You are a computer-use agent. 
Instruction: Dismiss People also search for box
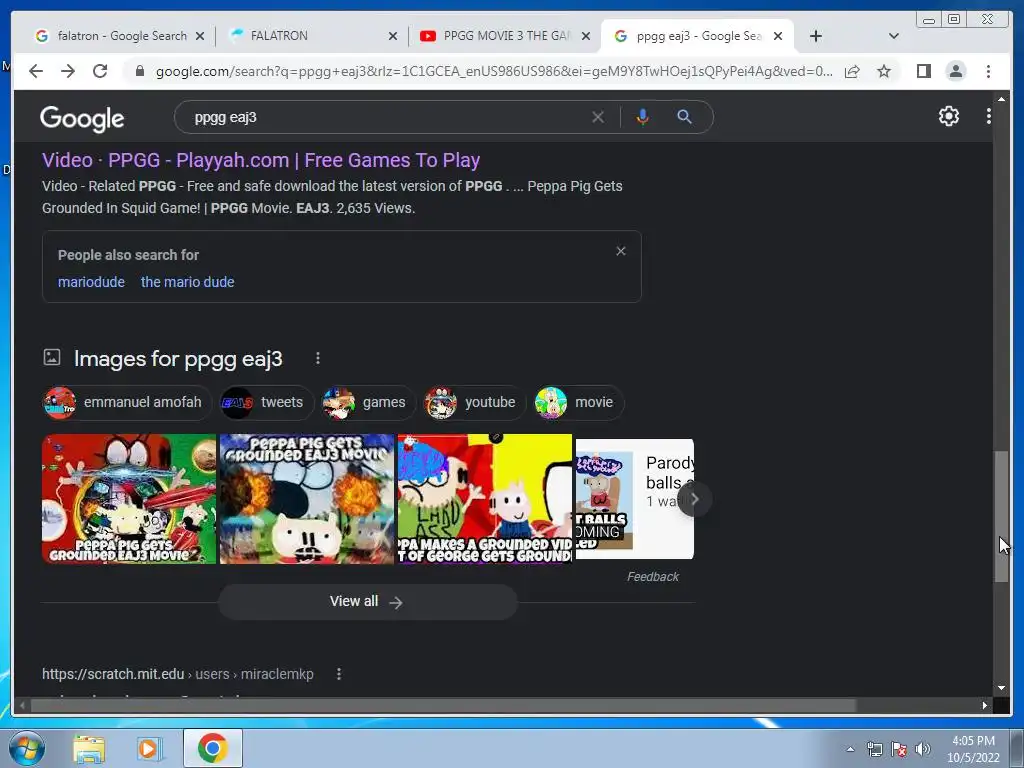click(620, 251)
